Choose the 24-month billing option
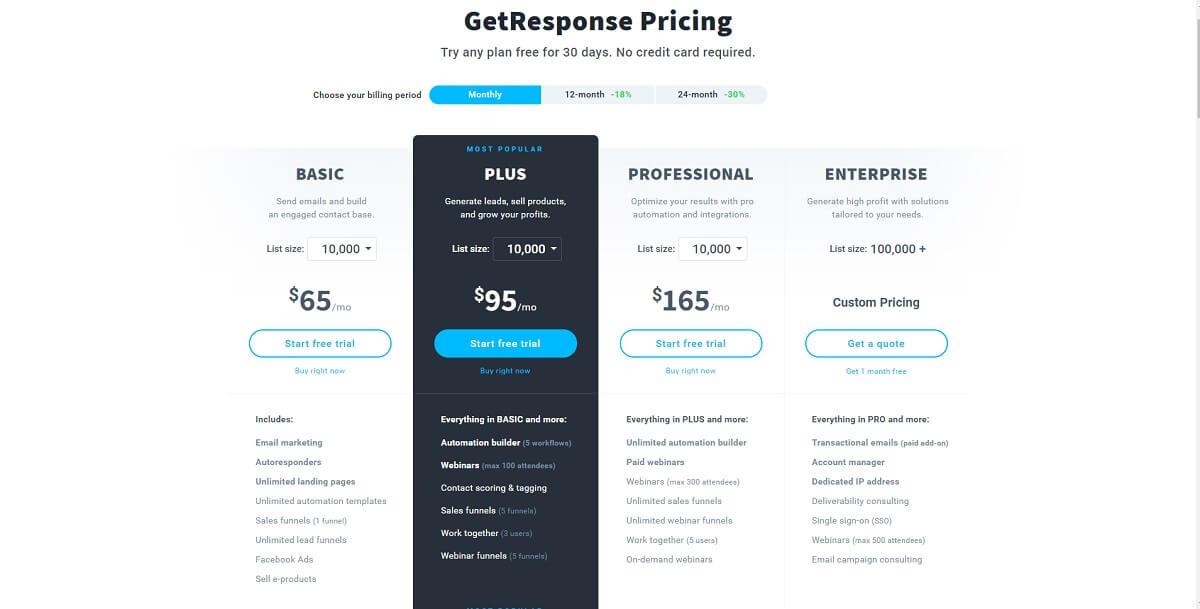The height and width of the screenshot is (609, 1200). pos(711,95)
